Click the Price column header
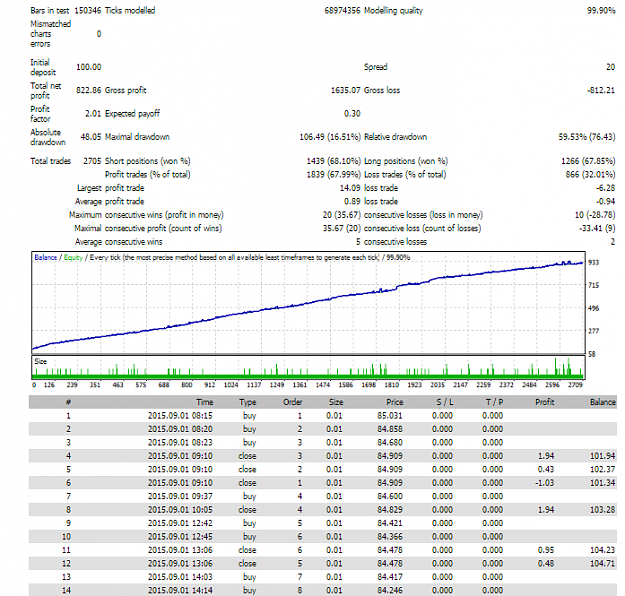 pyautogui.click(x=395, y=402)
